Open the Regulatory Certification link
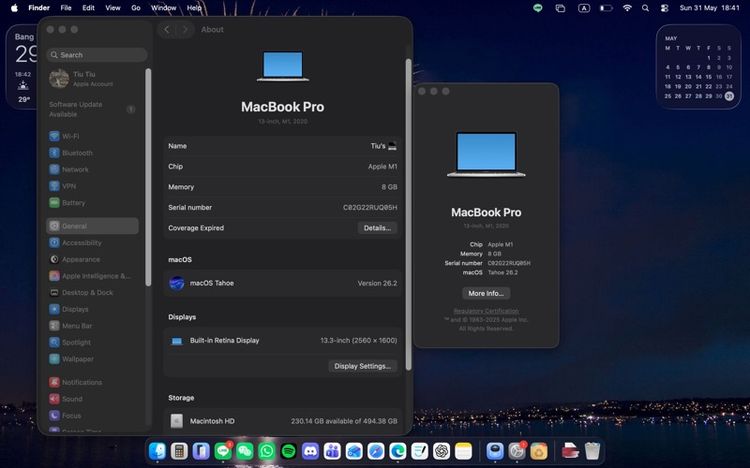The image size is (750, 468). [x=486, y=311]
